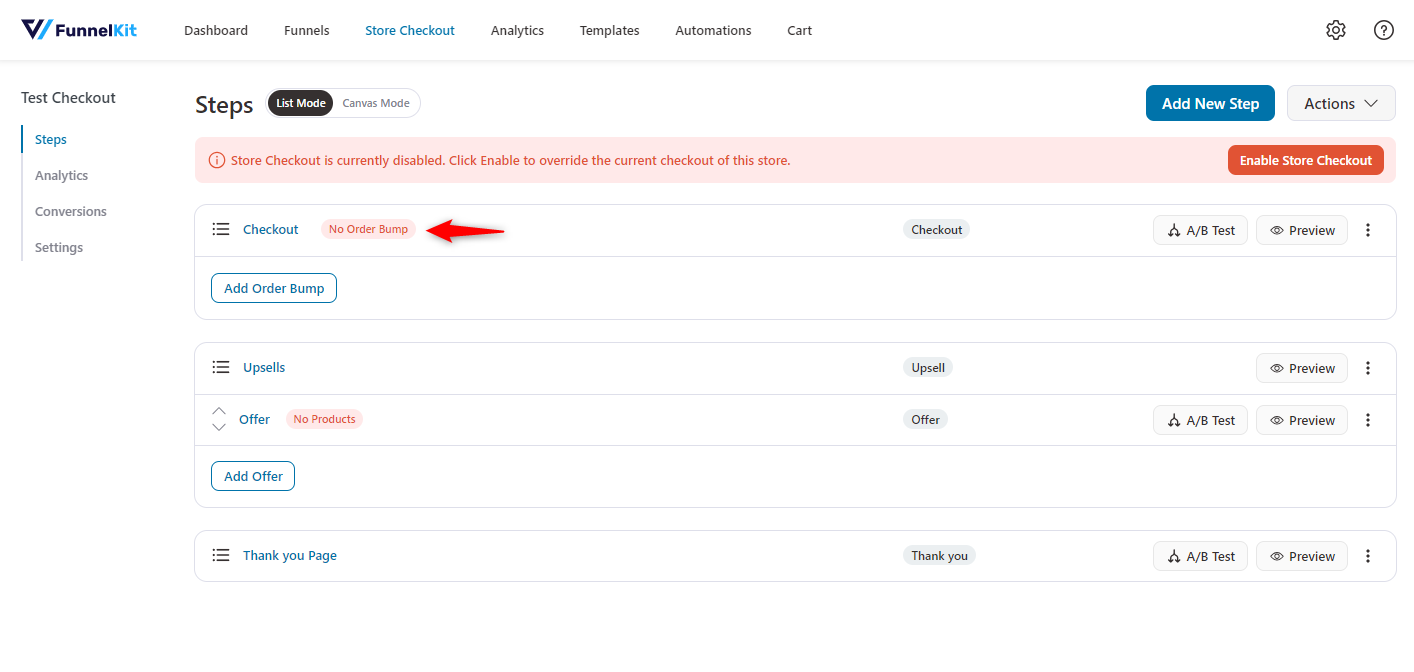
Task: Start an A/B Test for Thank you Page
Action: point(1200,556)
